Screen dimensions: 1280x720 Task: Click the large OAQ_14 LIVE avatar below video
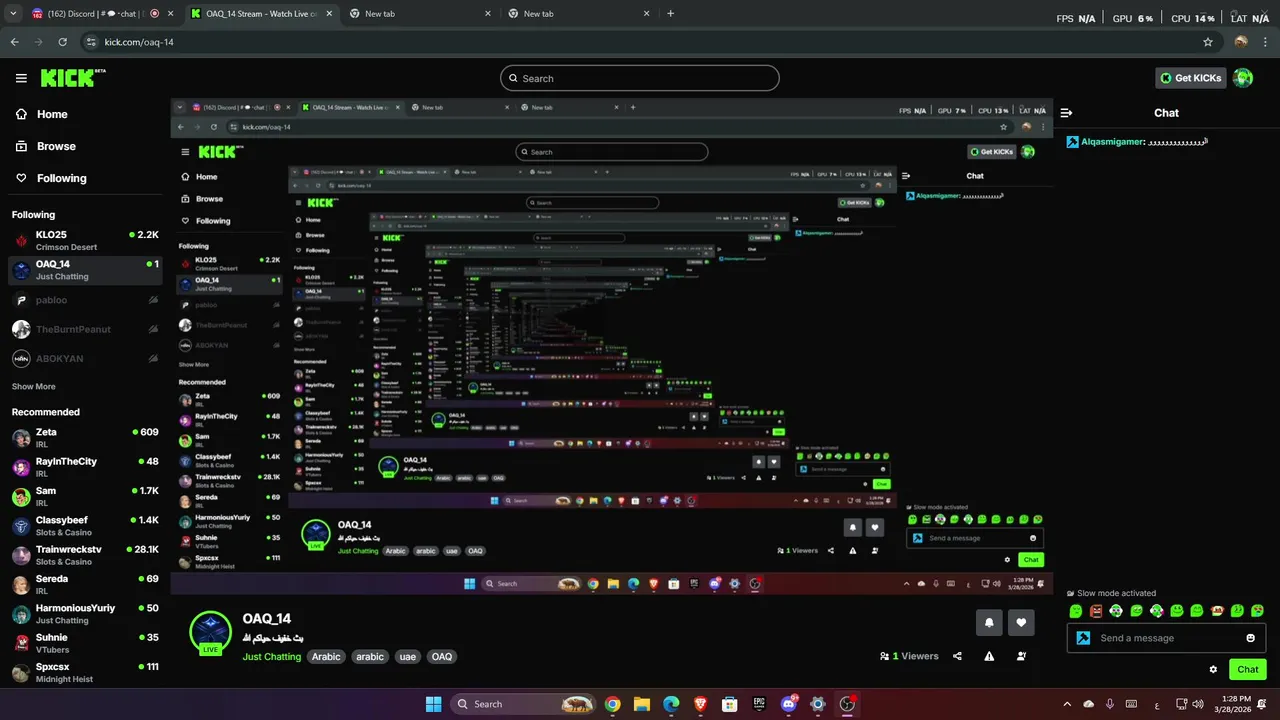(x=211, y=632)
